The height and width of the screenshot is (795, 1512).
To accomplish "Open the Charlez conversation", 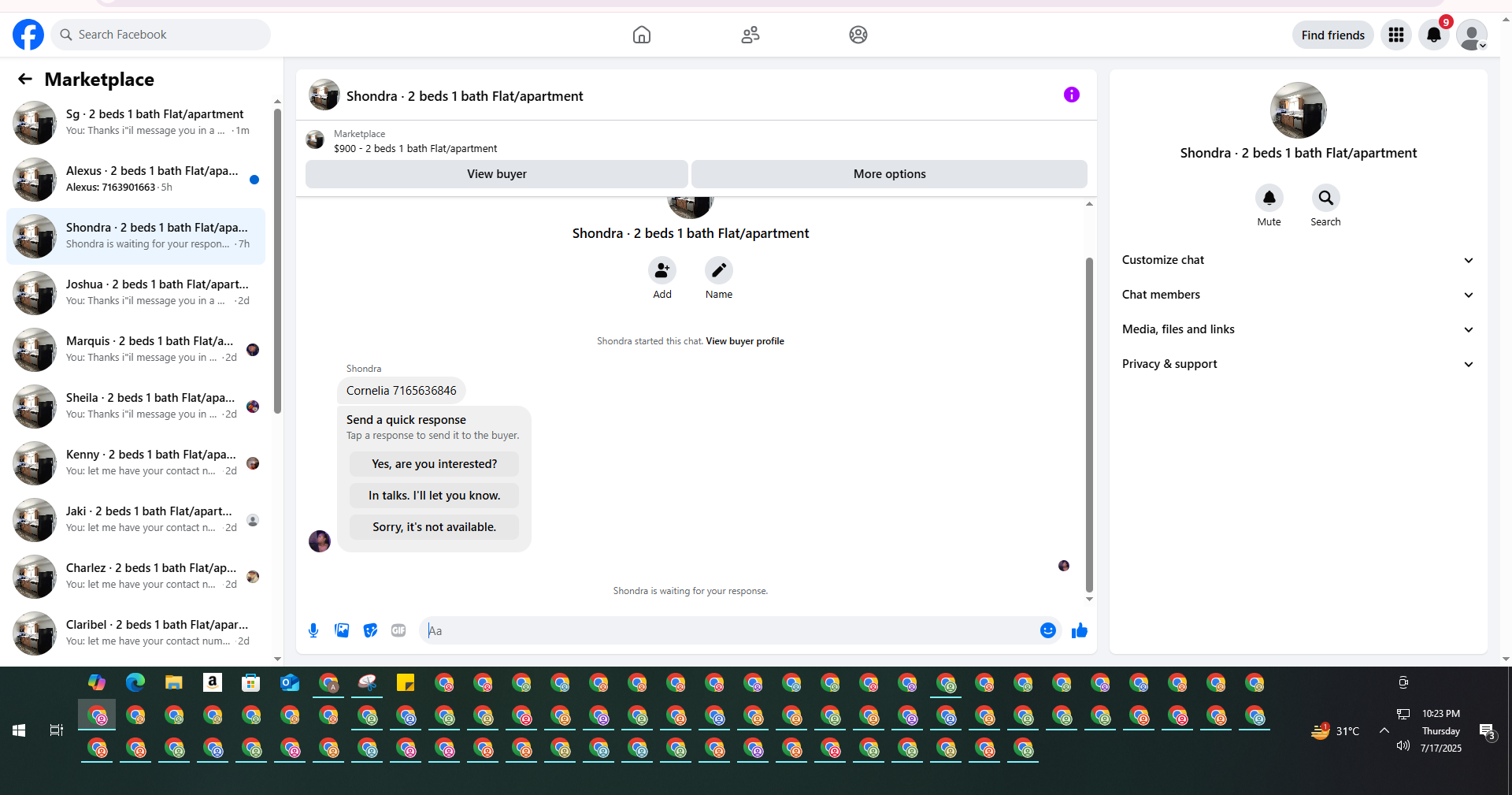I will tap(135, 577).
